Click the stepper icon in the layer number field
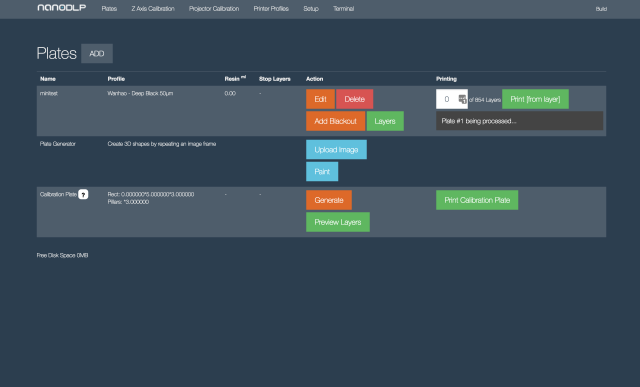This screenshot has width=640, height=387. pyautogui.click(x=462, y=99)
